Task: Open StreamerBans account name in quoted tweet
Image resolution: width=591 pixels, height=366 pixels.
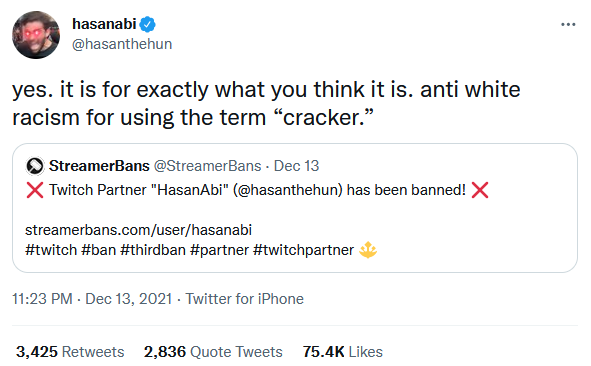Action: point(99,166)
